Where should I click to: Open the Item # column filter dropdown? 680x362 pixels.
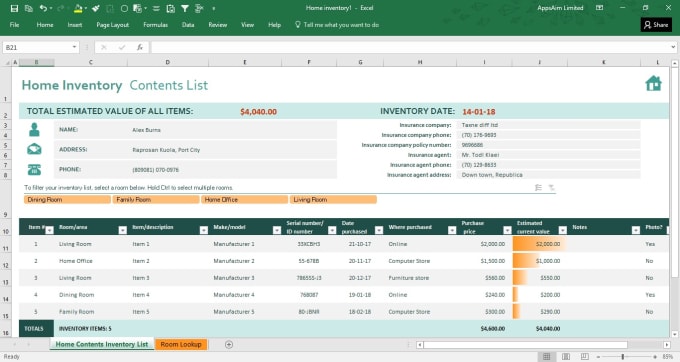click(x=49, y=230)
